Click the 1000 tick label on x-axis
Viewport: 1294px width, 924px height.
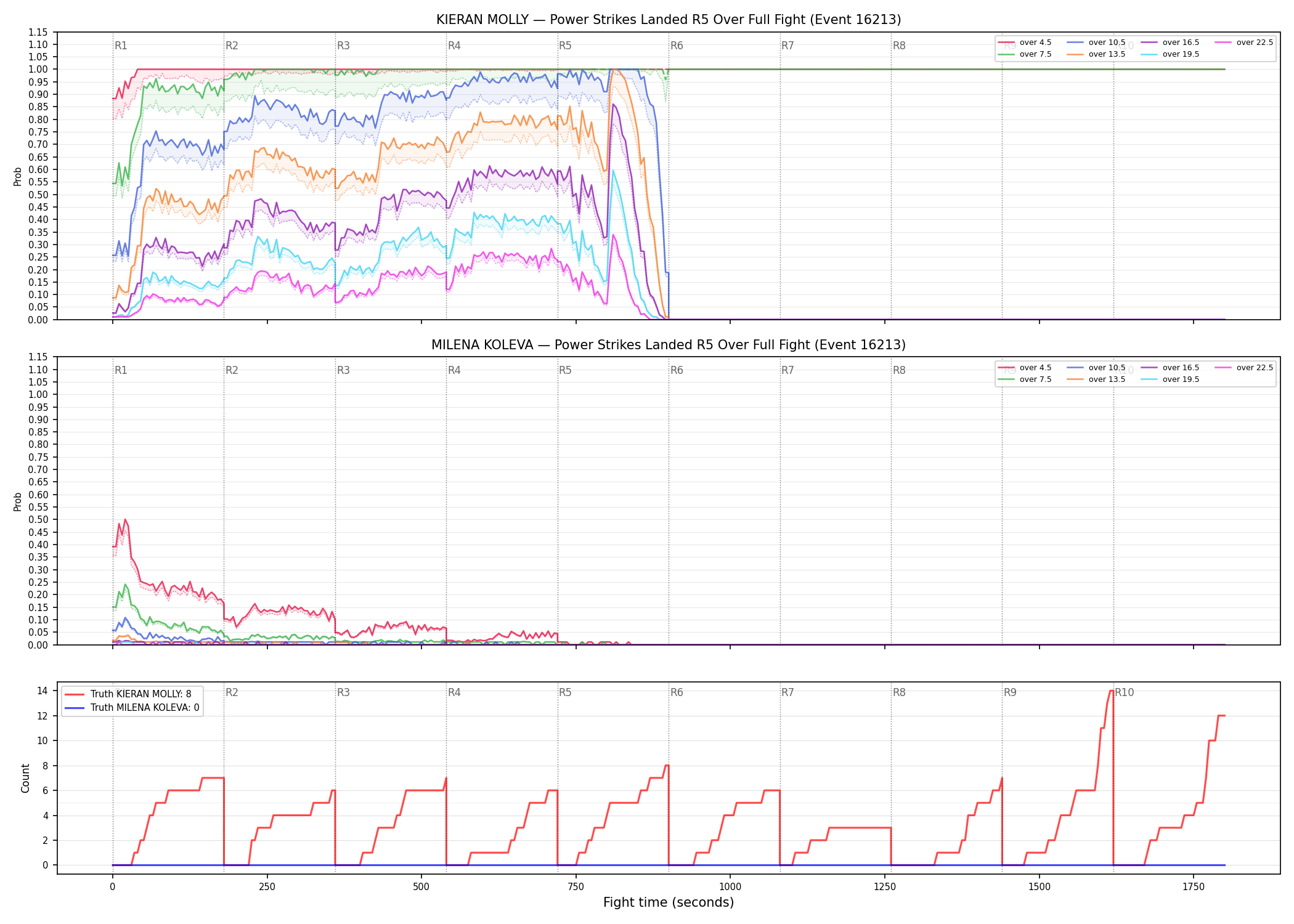click(x=730, y=887)
